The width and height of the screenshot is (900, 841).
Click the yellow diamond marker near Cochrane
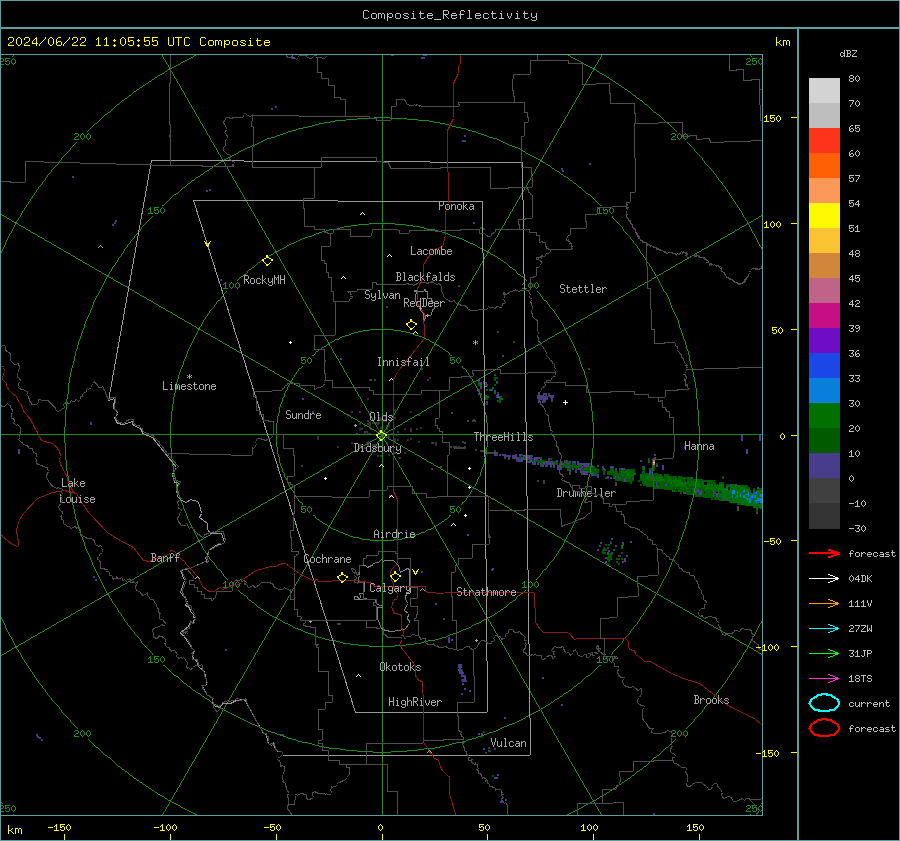[342, 577]
